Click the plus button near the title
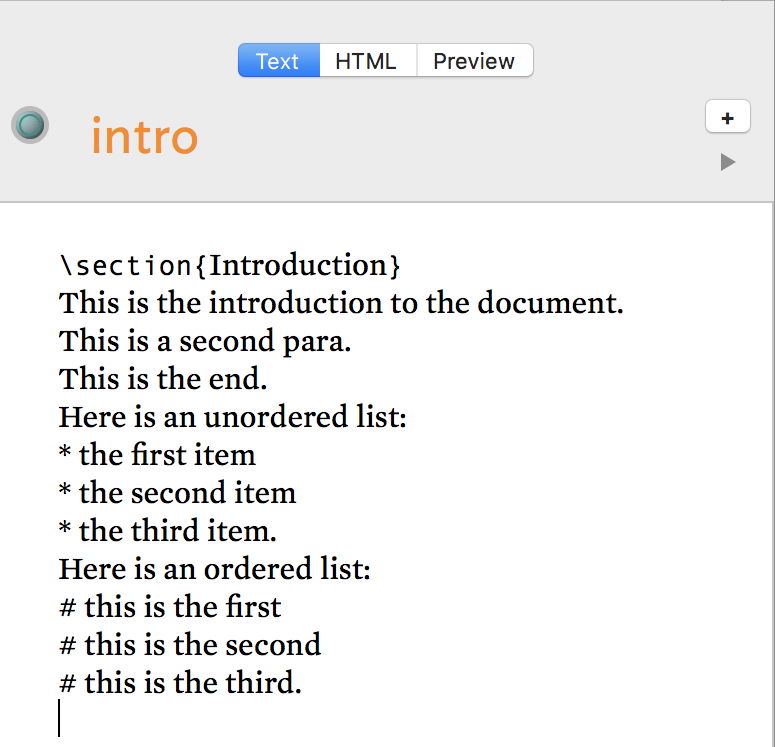This screenshot has width=775, height=747. pos(727,118)
